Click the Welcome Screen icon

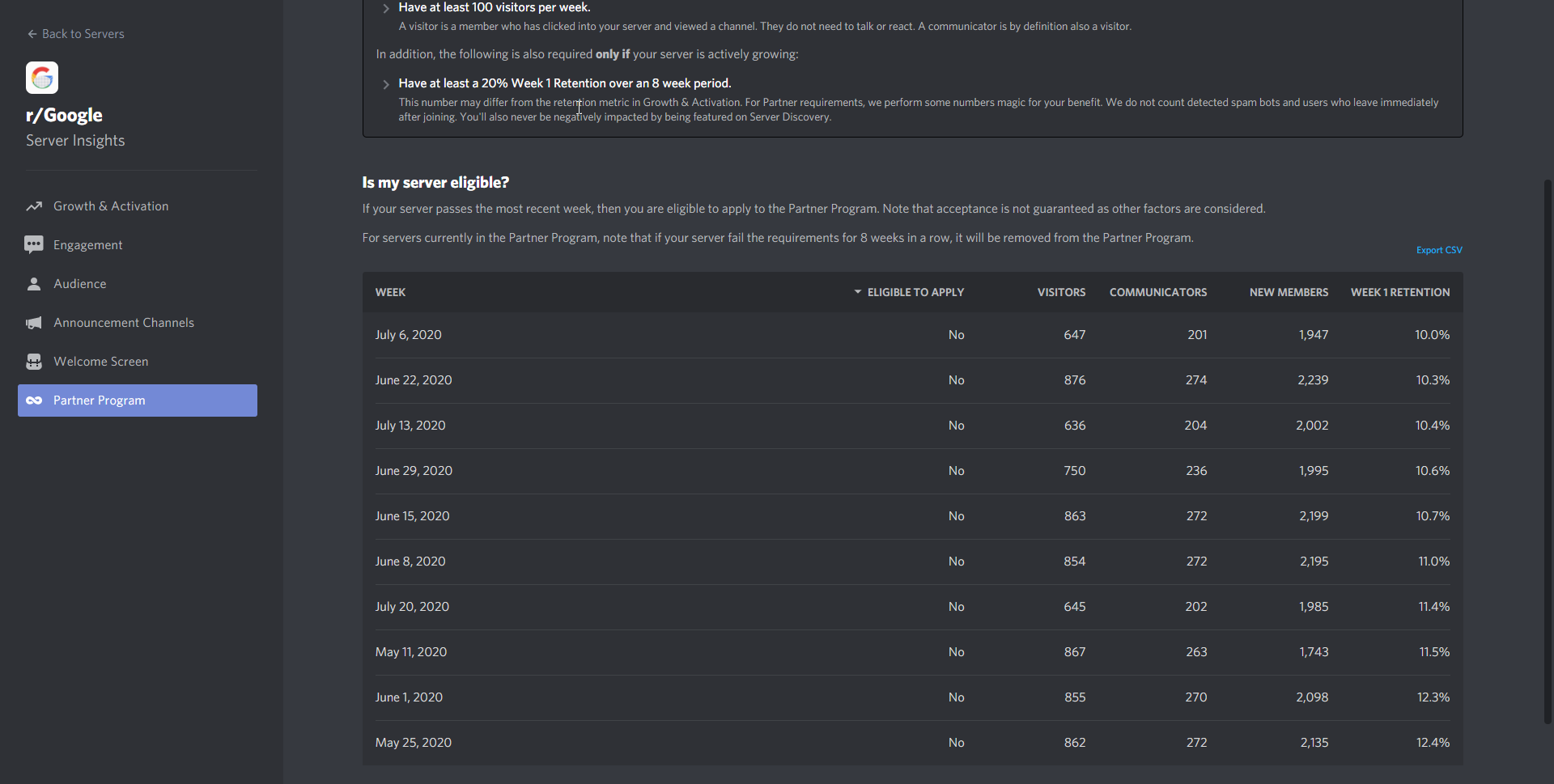(34, 362)
